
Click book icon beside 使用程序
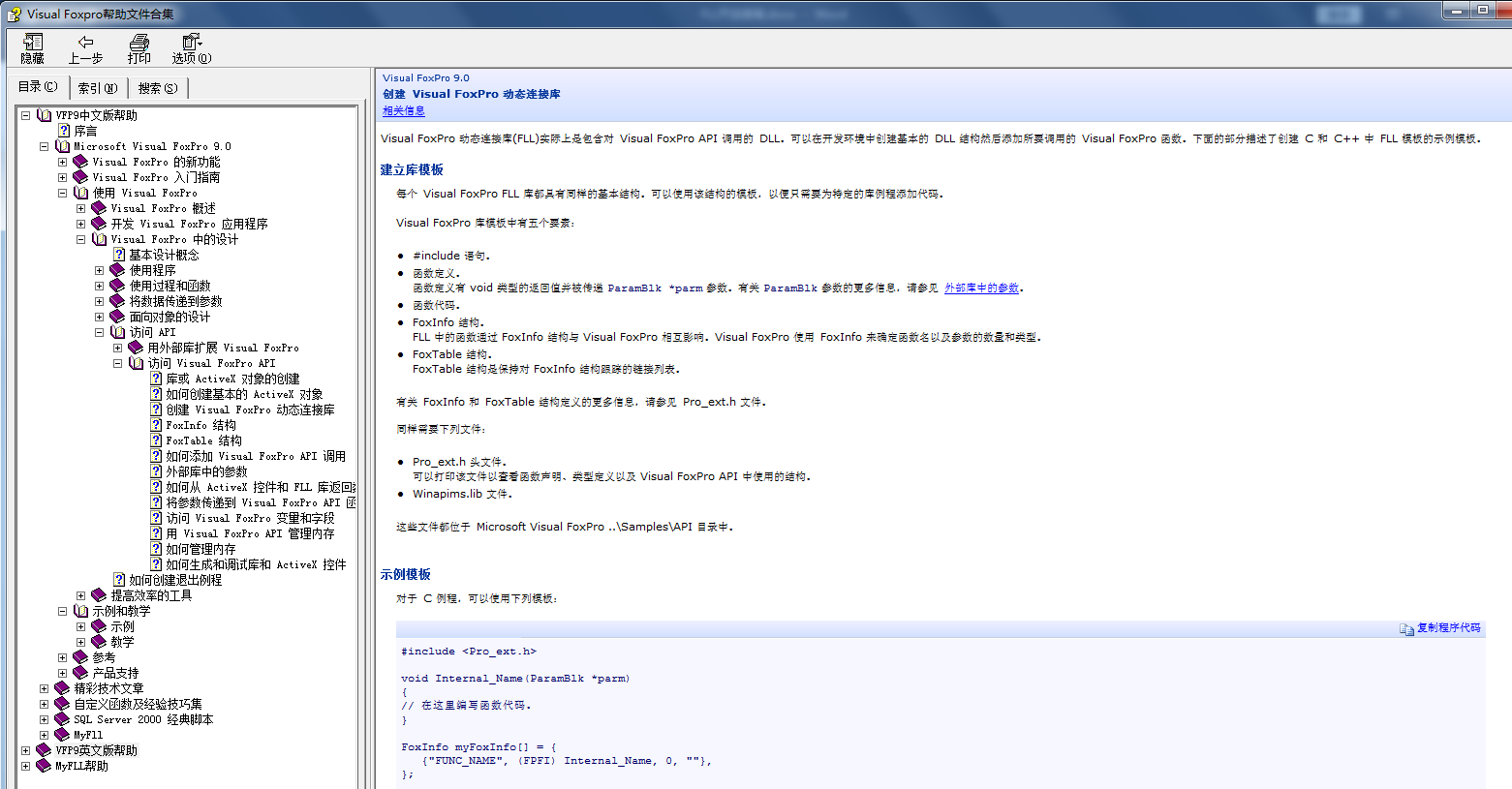[x=117, y=270]
